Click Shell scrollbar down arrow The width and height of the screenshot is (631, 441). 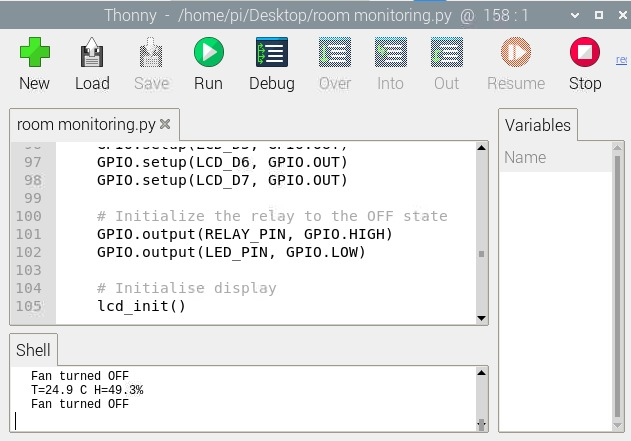[x=481, y=425]
